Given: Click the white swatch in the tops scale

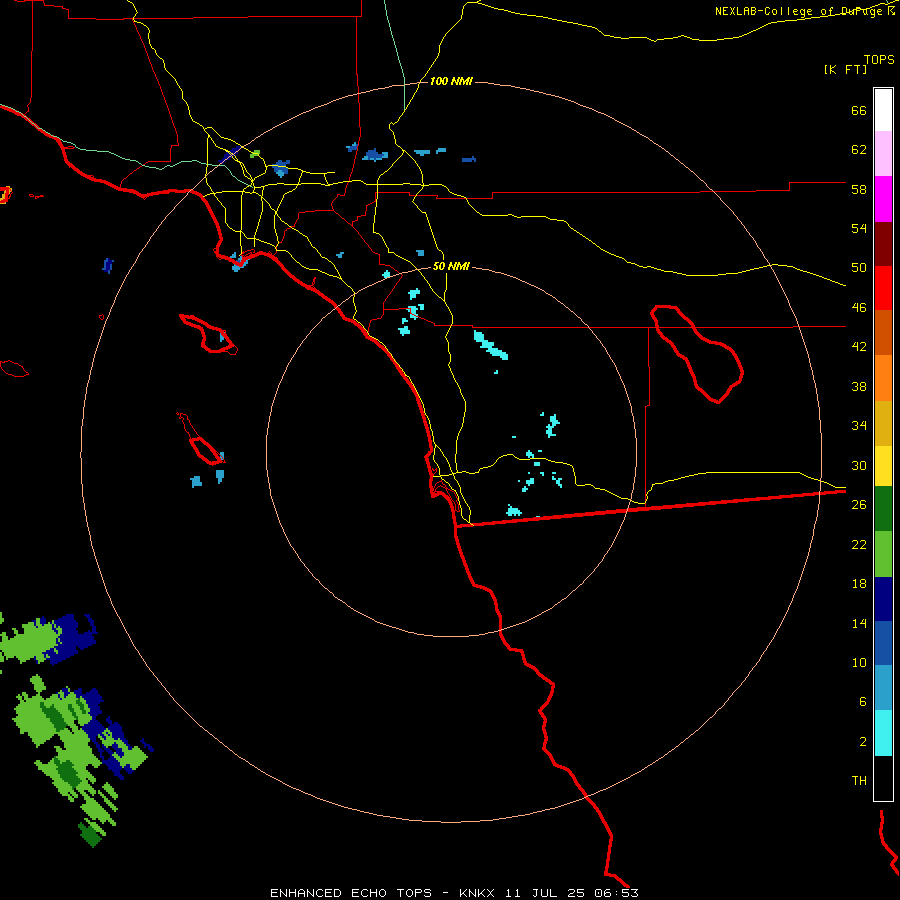Looking at the screenshot, I should (x=883, y=110).
